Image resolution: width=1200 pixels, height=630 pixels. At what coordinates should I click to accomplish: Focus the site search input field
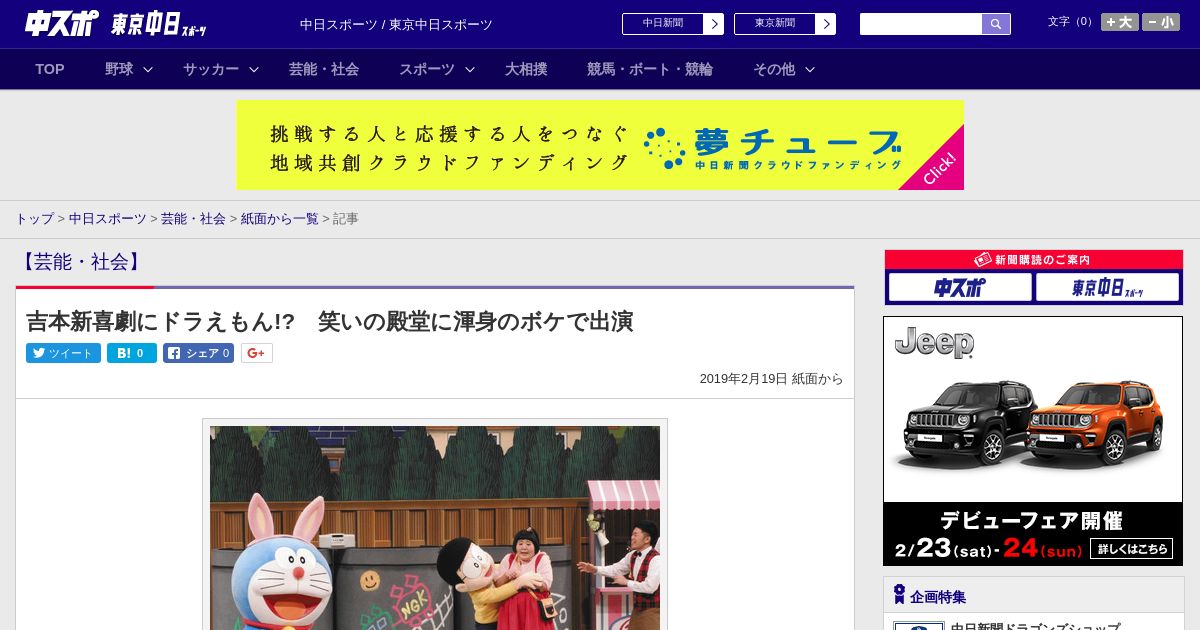[x=921, y=24]
